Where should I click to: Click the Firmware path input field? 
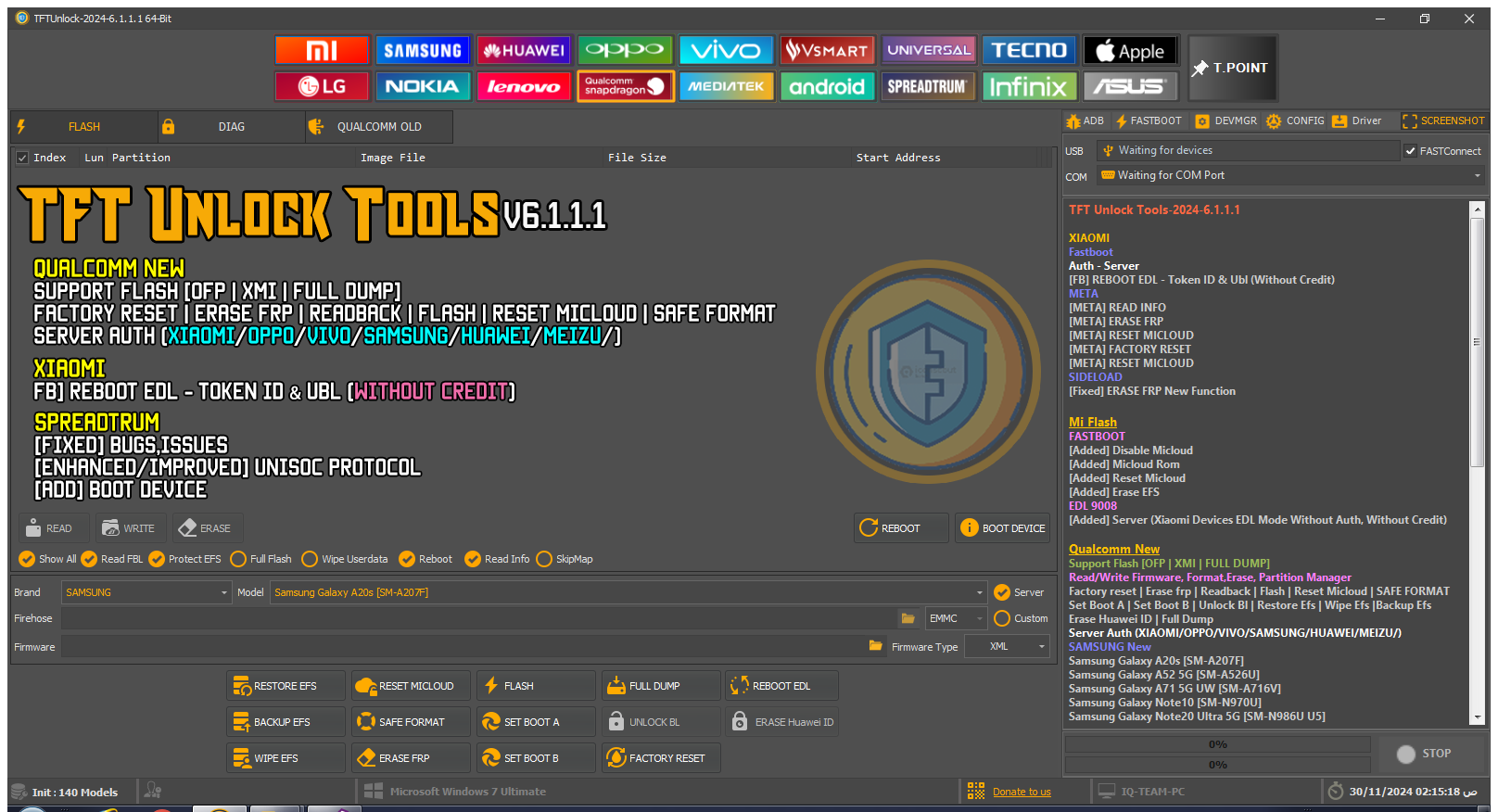pyautogui.click(x=463, y=647)
